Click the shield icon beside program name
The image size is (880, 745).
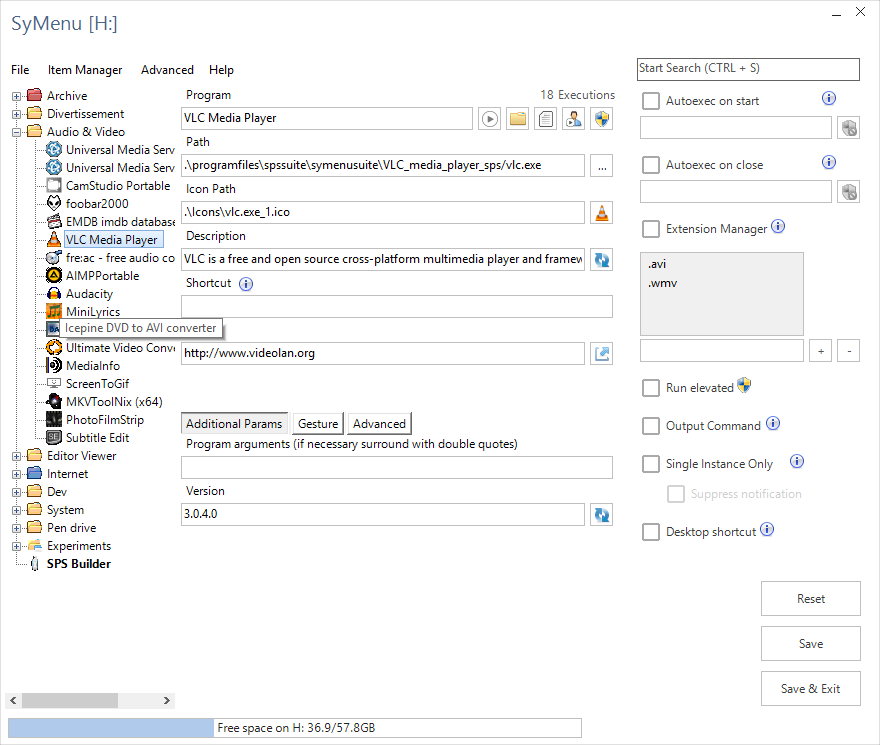click(x=602, y=118)
